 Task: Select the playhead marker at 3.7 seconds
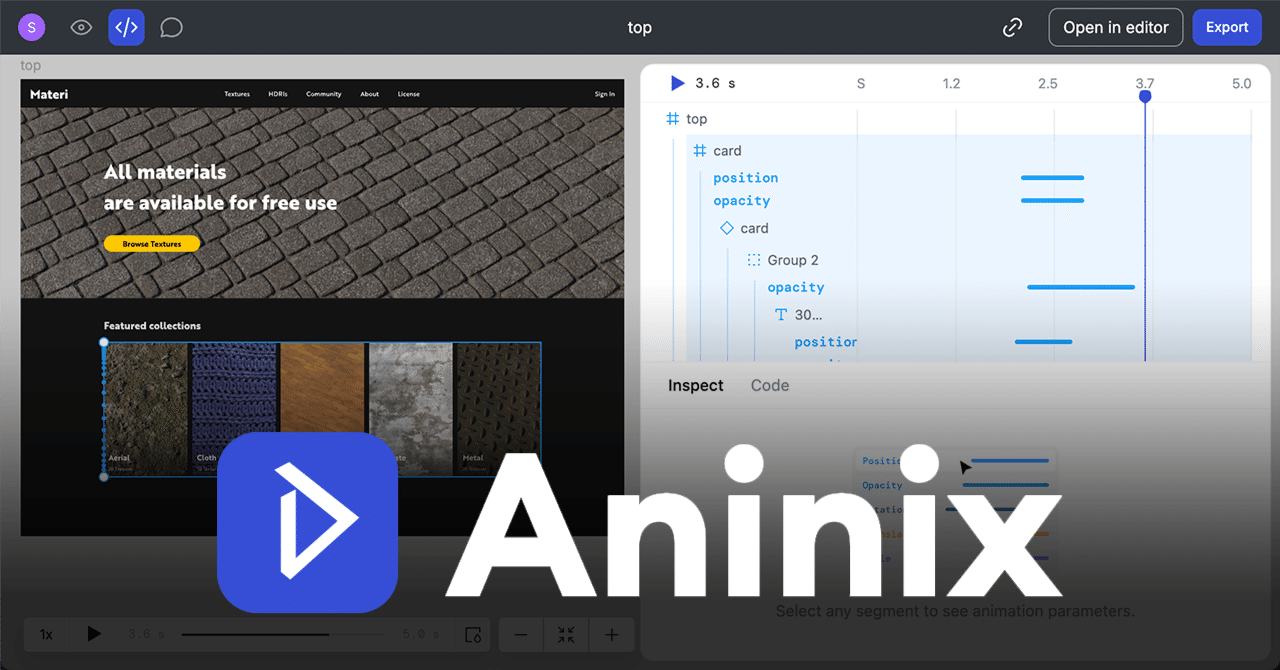[1144, 96]
